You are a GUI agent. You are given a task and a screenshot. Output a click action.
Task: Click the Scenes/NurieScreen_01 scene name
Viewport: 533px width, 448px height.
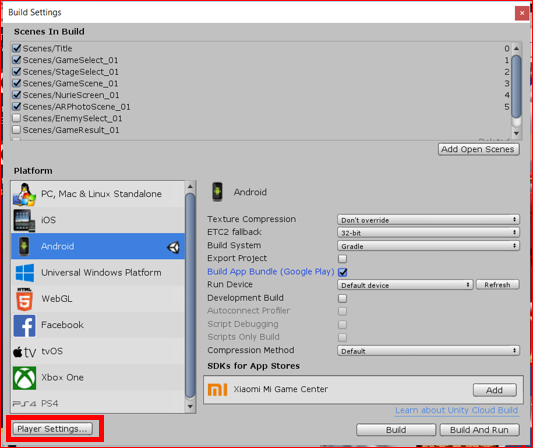(x=71, y=95)
